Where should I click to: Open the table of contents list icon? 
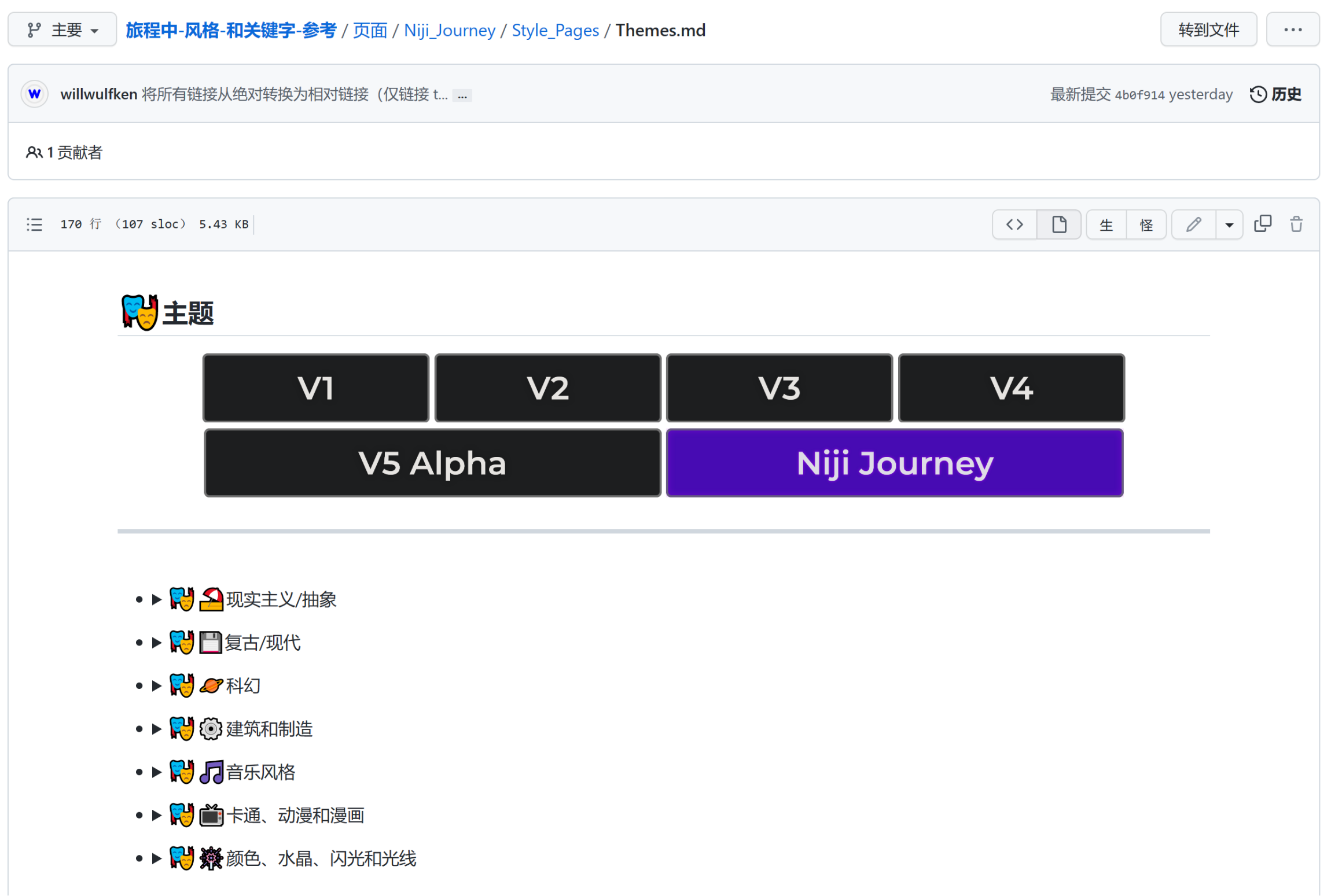[x=34, y=224]
